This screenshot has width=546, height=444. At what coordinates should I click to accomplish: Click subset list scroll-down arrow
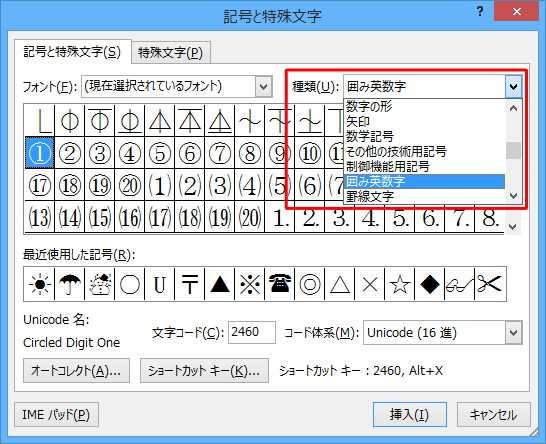click(x=513, y=196)
